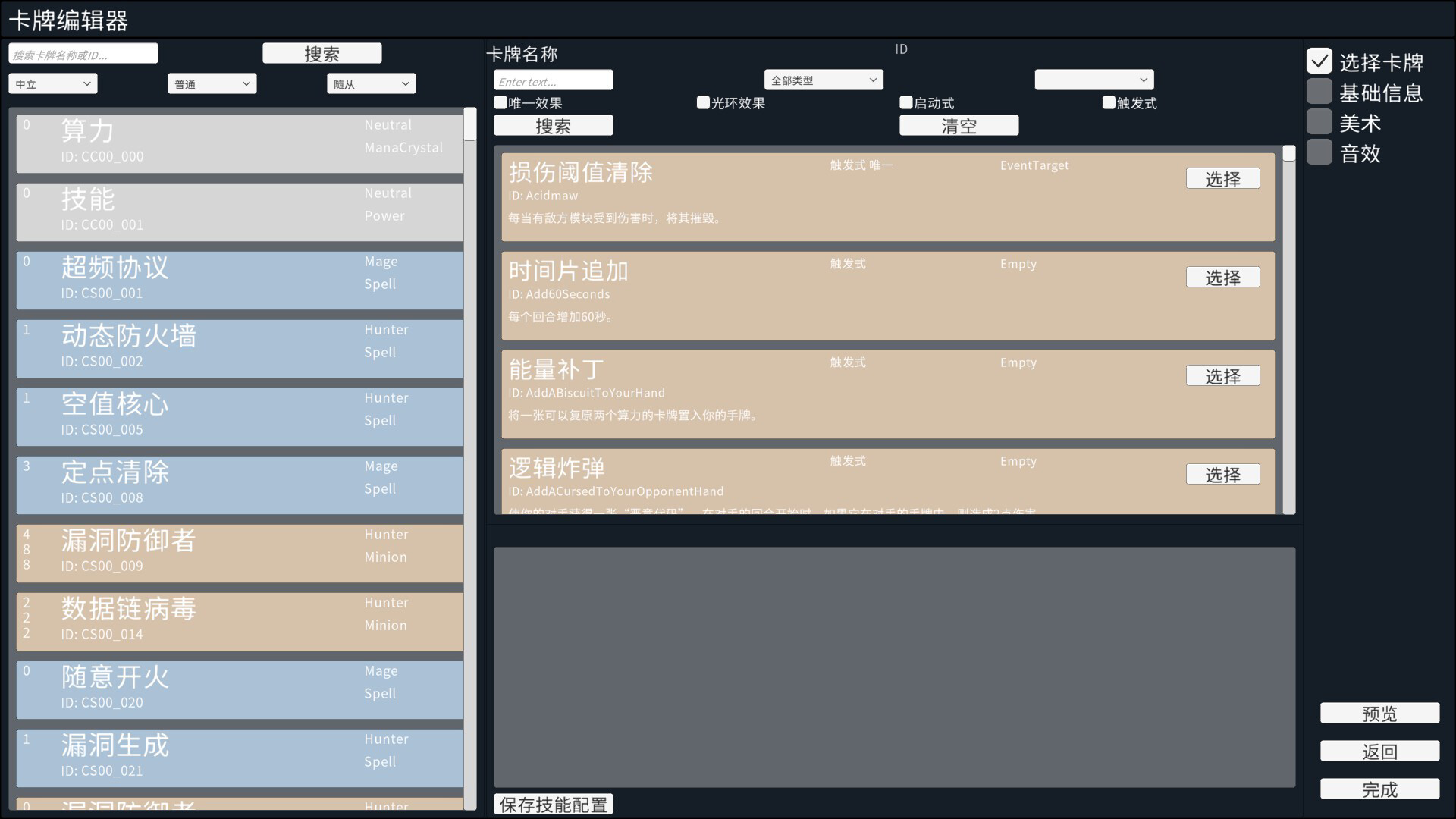Click 保存技能配置 to save ability config
This screenshot has height=819, width=1456.
tap(553, 803)
